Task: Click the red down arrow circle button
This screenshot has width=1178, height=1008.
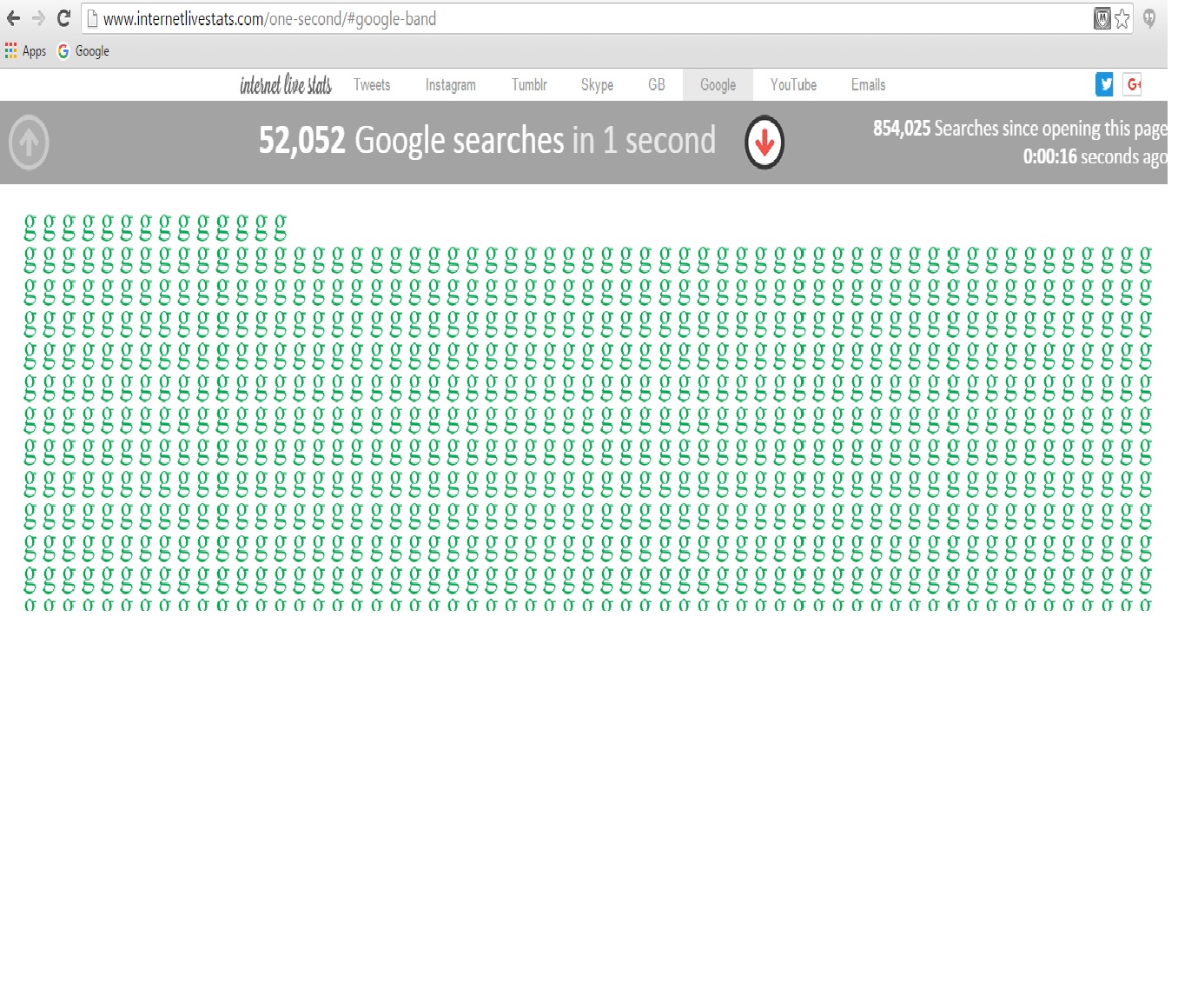Action: coord(764,143)
